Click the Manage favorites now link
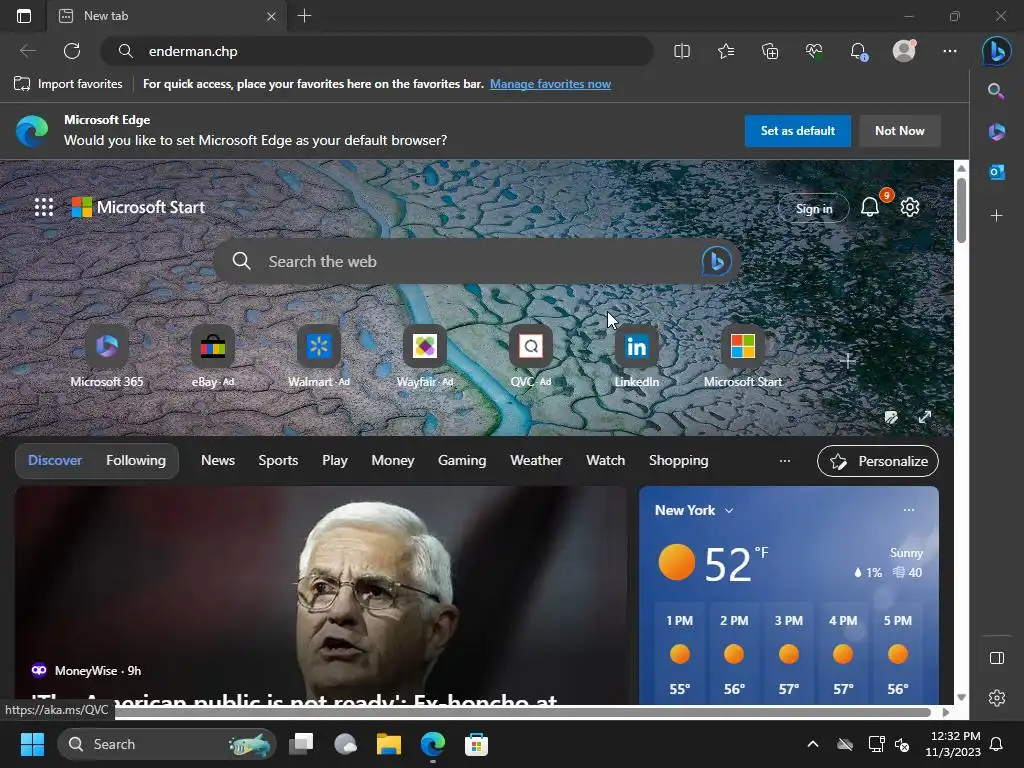This screenshot has width=1024, height=768. 550,84
